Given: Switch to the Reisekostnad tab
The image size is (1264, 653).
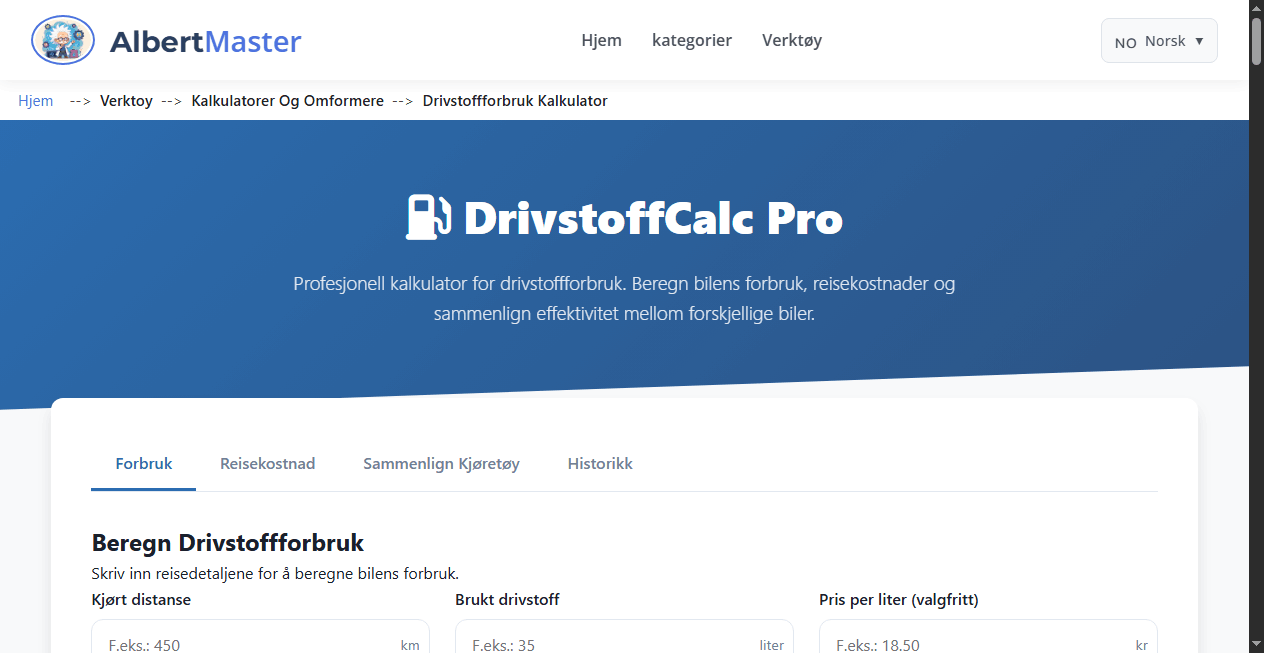Looking at the screenshot, I should tap(267, 463).
